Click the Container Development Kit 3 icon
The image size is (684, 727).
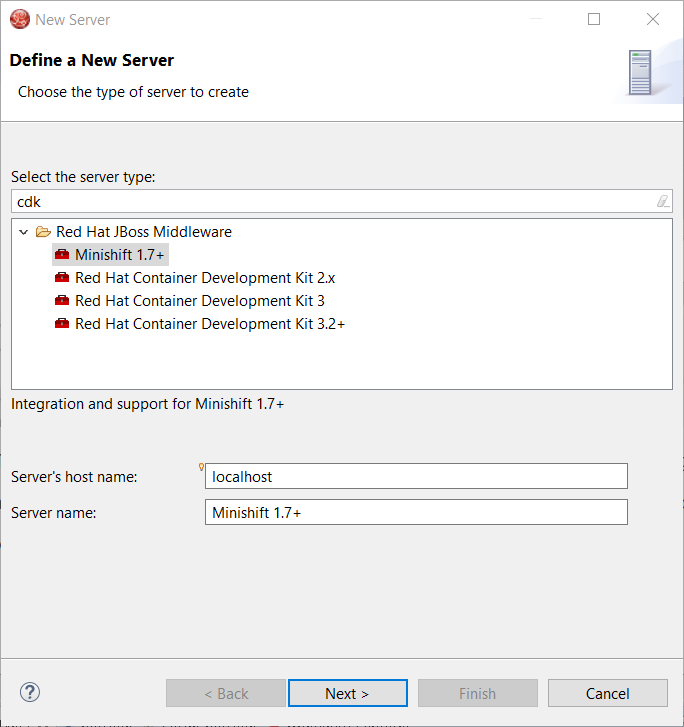coord(62,301)
